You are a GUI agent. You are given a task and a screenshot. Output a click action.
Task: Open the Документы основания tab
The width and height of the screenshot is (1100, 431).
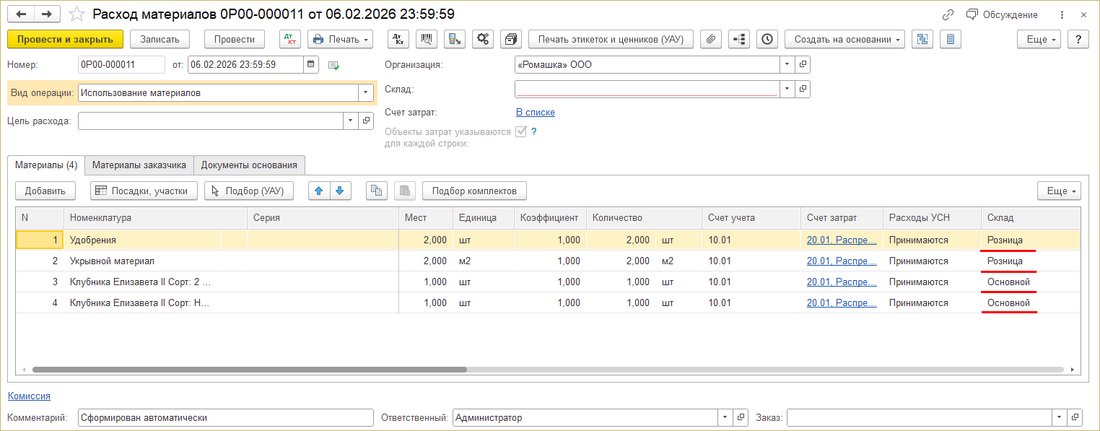[248, 165]
